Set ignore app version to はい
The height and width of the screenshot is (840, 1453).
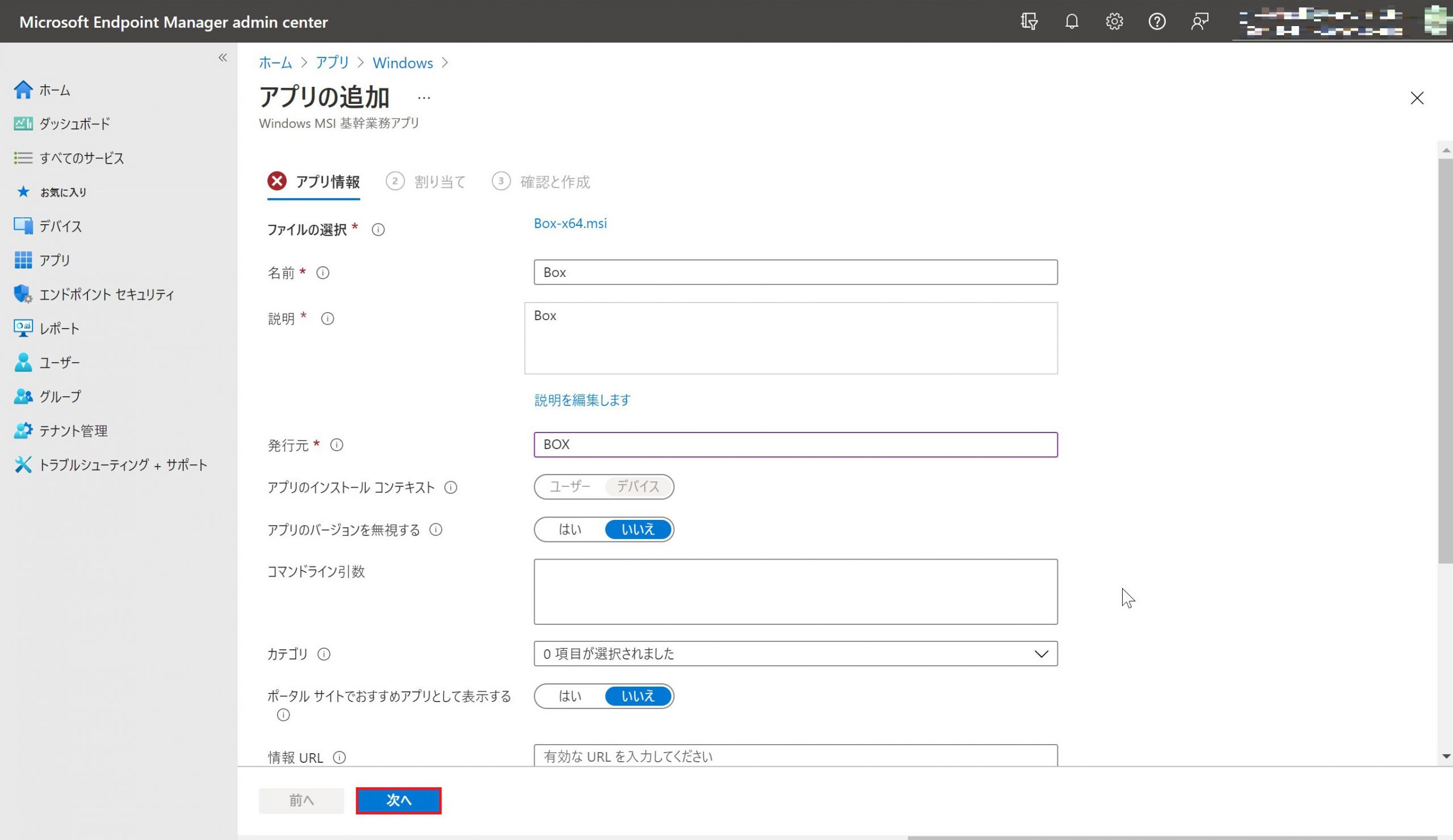[570, 529]
